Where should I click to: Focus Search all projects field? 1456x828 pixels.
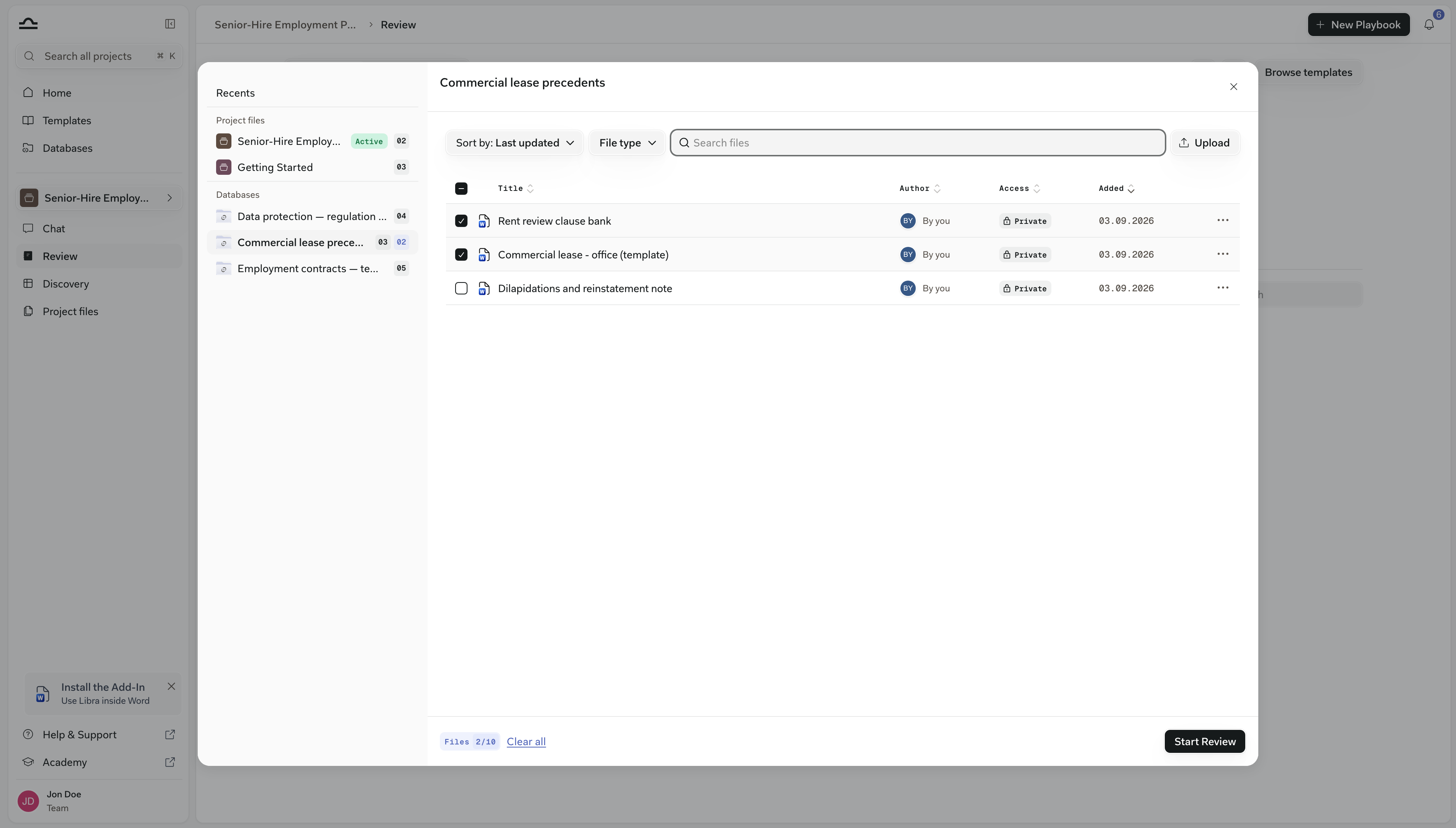pyautogui.click(x=99, y=56)
